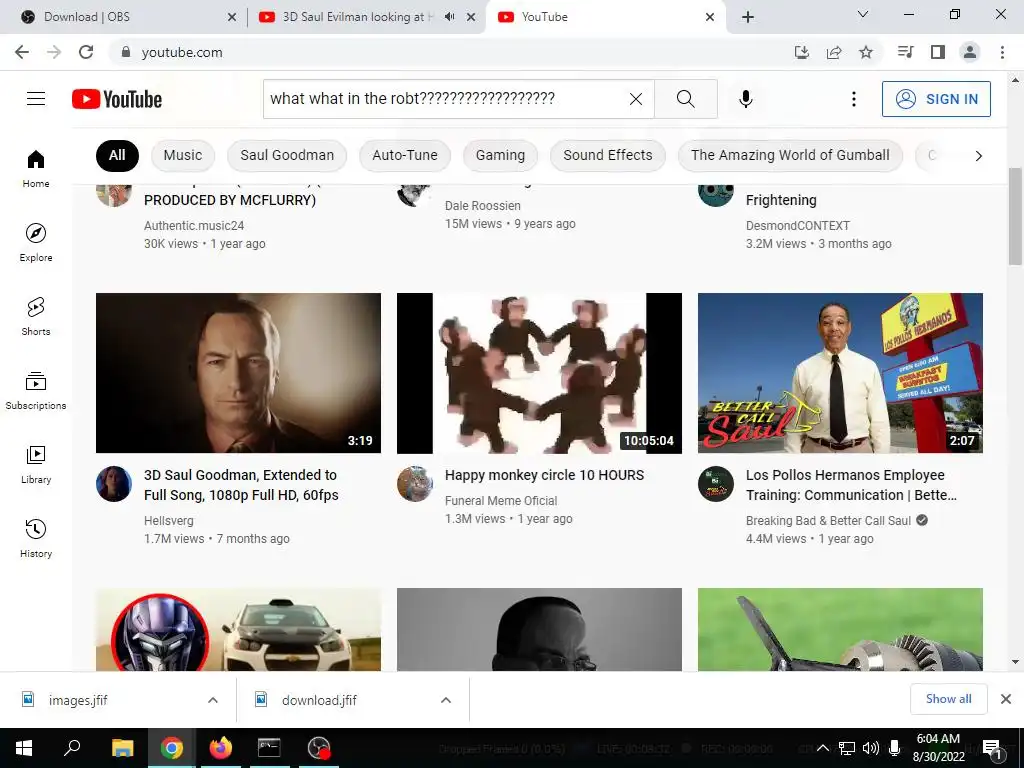The image size is (1024, 768).
Task: Go to Home in sidebar
Action: coord(36,168)
